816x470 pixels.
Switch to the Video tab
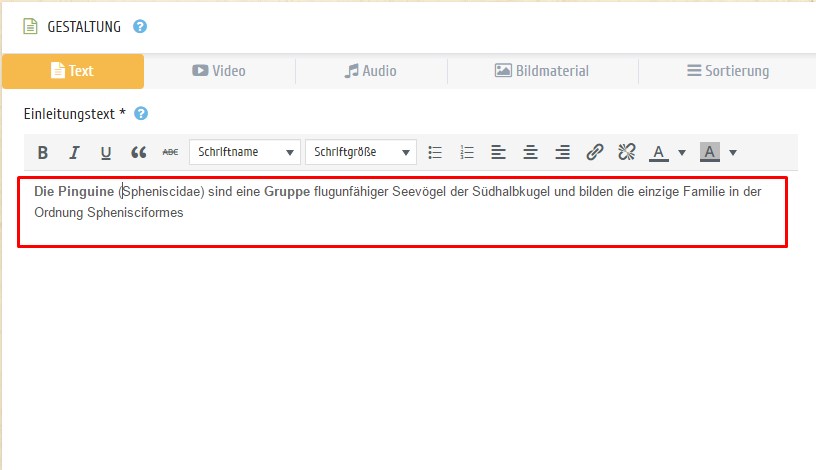[x=219, y=71]
